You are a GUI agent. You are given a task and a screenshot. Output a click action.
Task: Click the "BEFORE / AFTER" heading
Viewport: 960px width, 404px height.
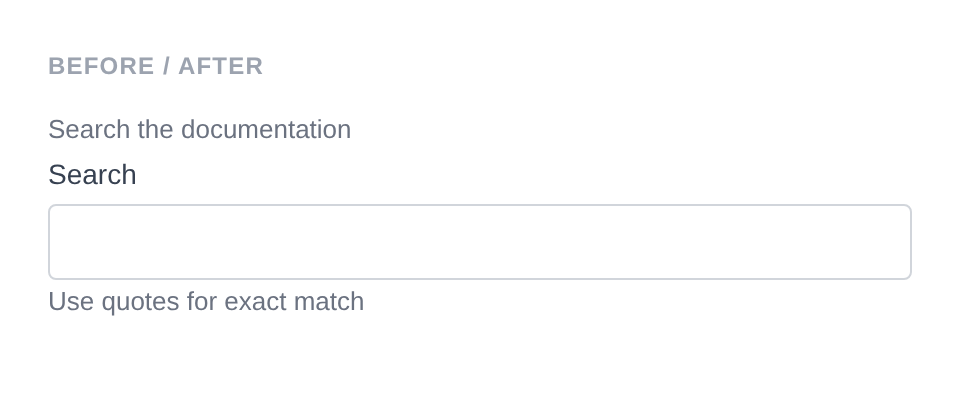pyautogui.click(x=156, y=66)
